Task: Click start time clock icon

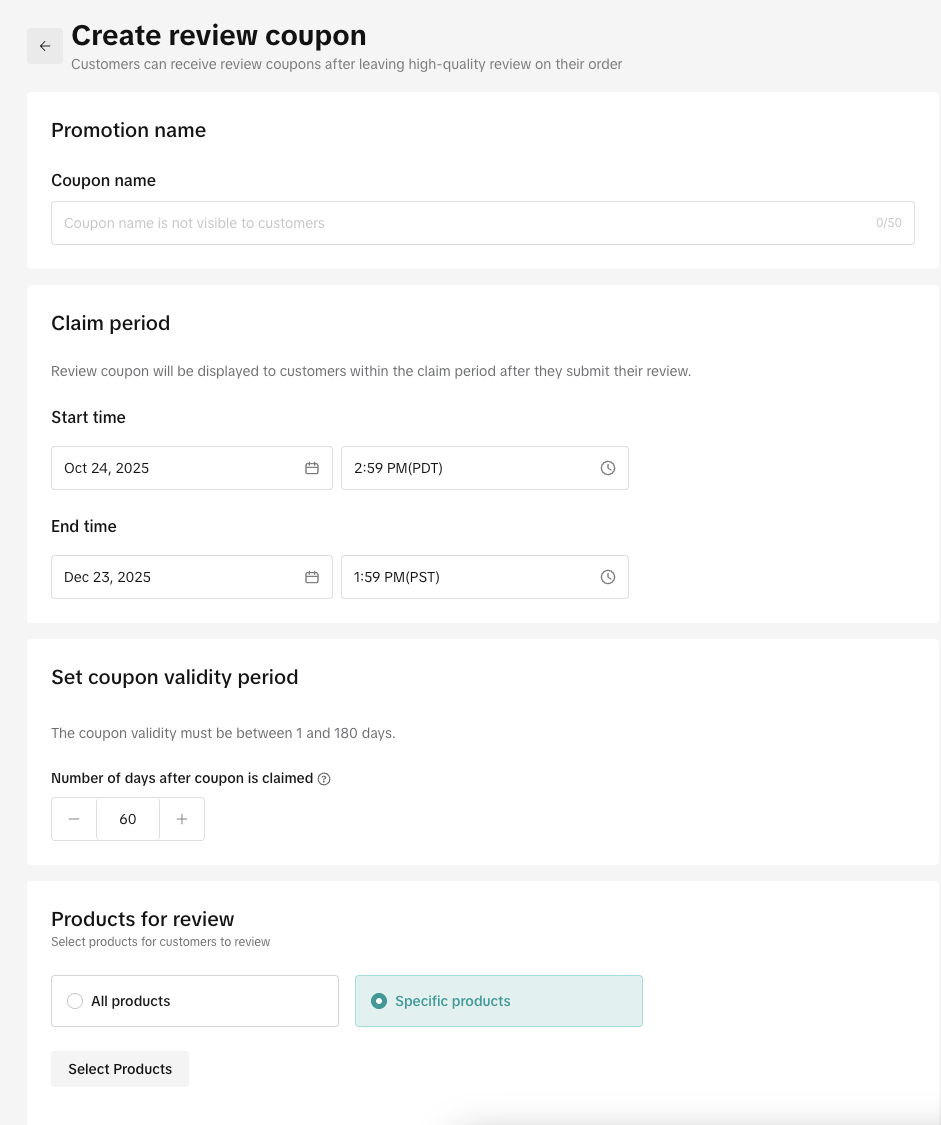Action: (x=608, y=468)
